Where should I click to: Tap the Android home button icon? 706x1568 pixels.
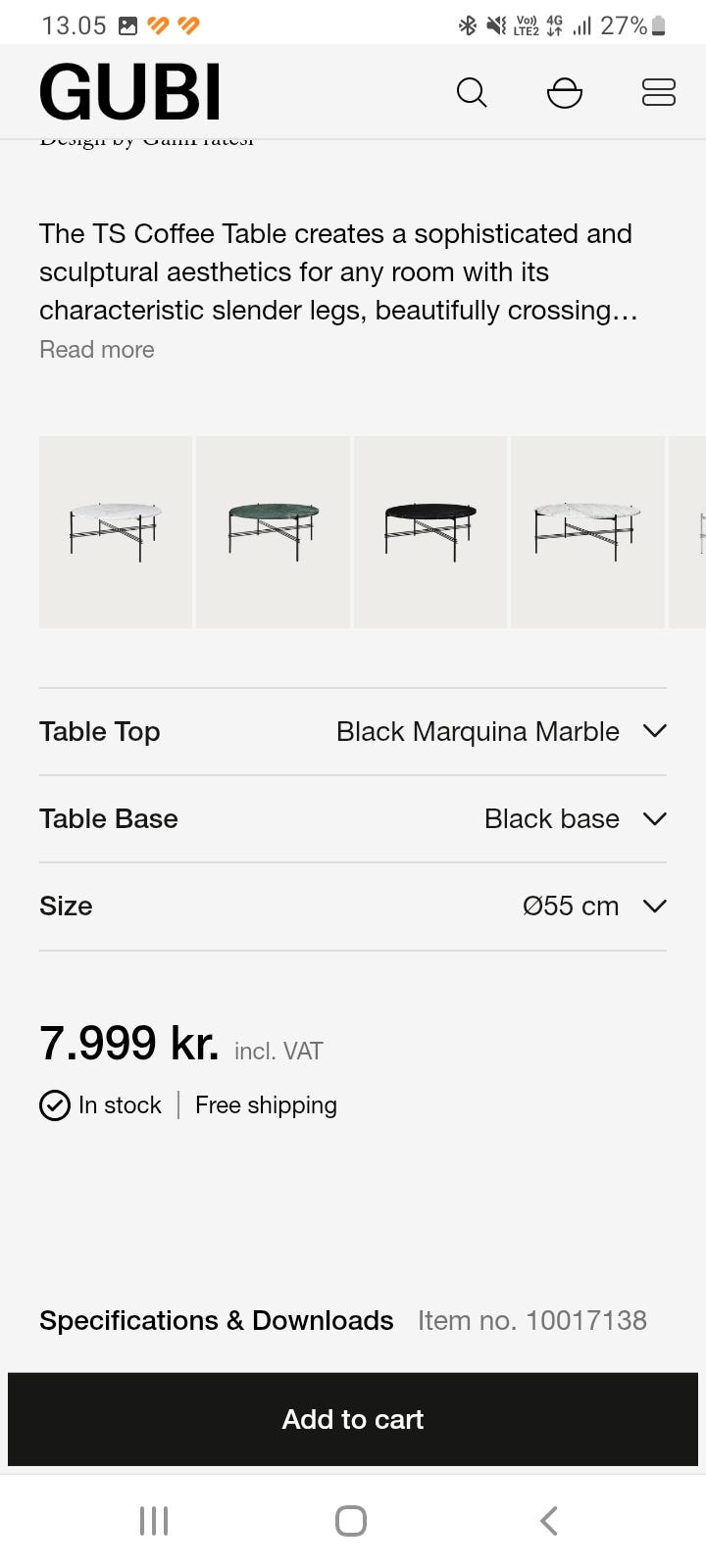point(351,1521)
